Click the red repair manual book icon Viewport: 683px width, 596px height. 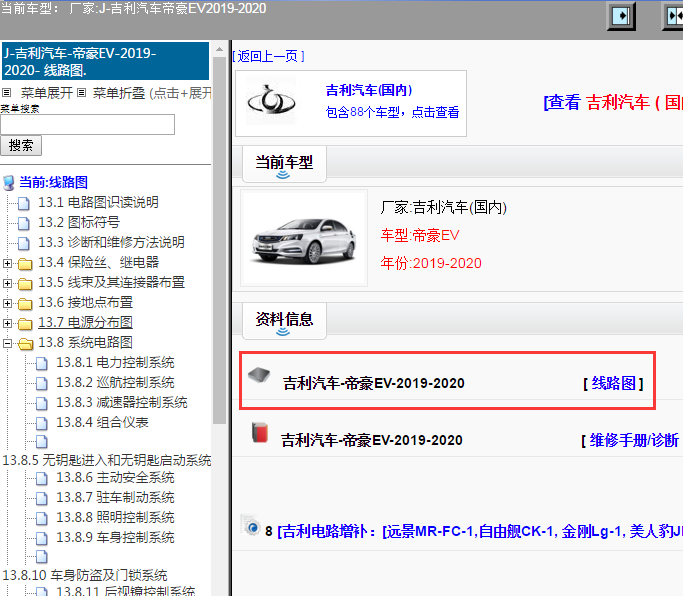click(x=260, y=432)
